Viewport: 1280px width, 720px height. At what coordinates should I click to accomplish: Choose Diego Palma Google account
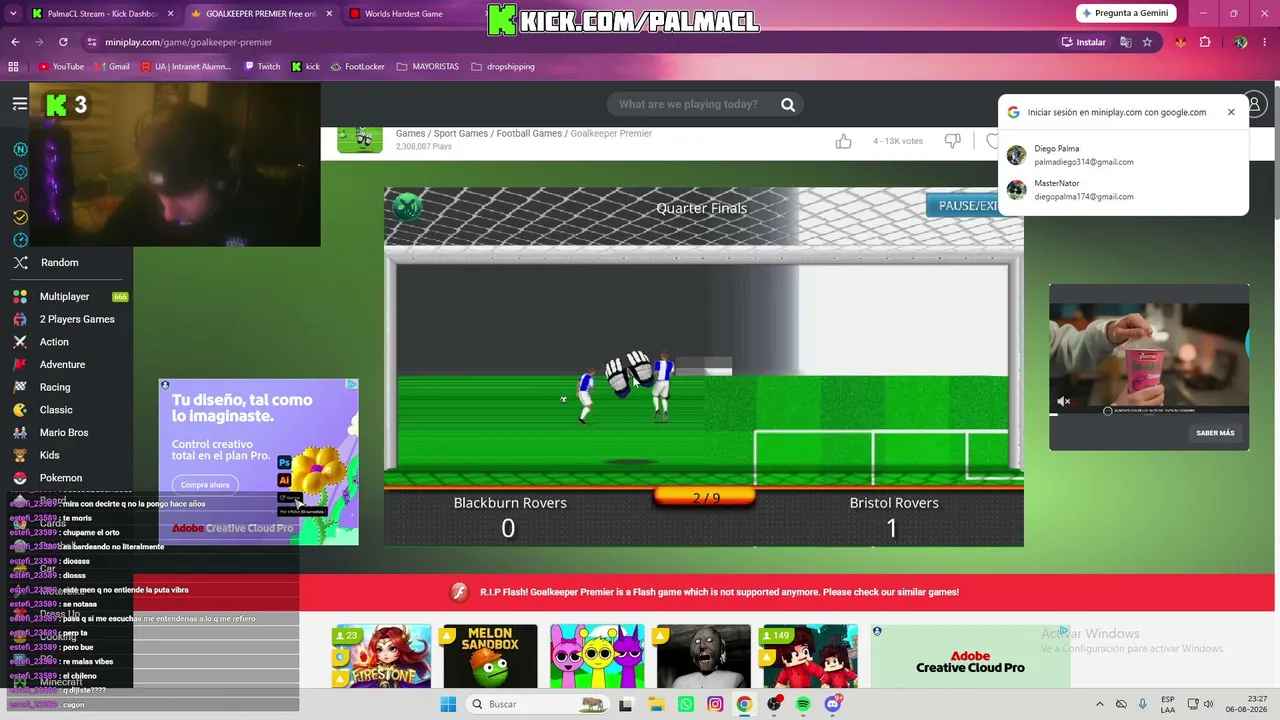(1123, 155)
